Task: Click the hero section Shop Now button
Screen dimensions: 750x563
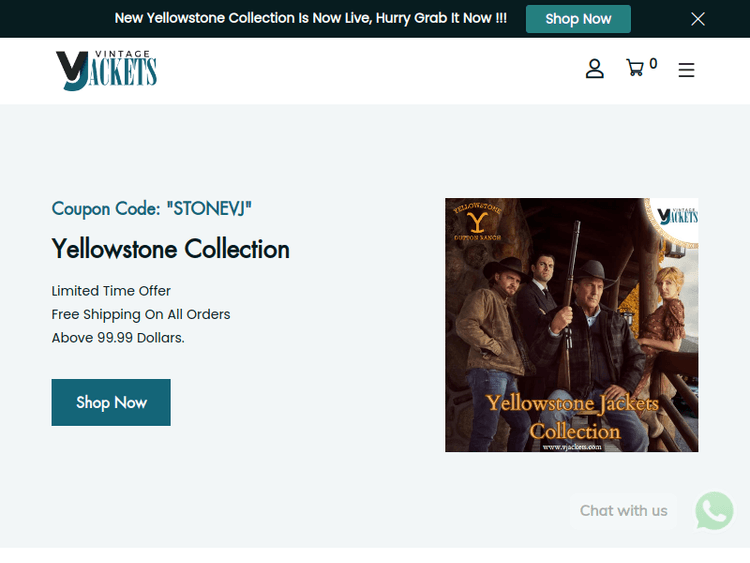Action: coord(111,402)
